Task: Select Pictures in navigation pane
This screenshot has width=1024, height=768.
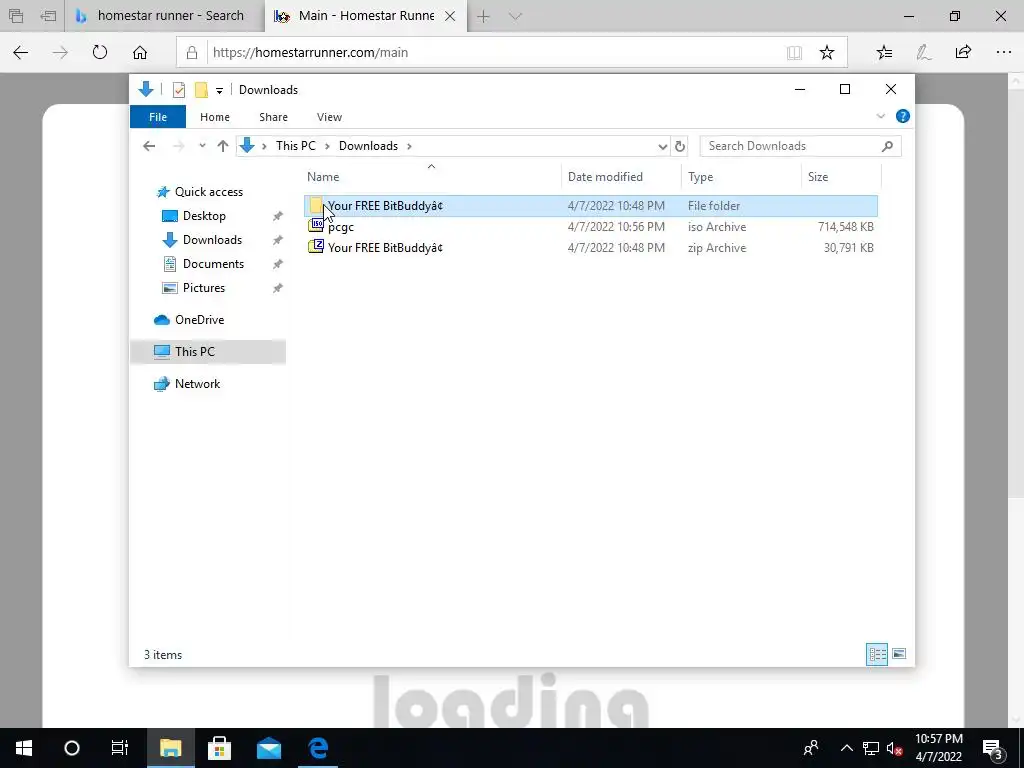Action: tap(203, 287)
